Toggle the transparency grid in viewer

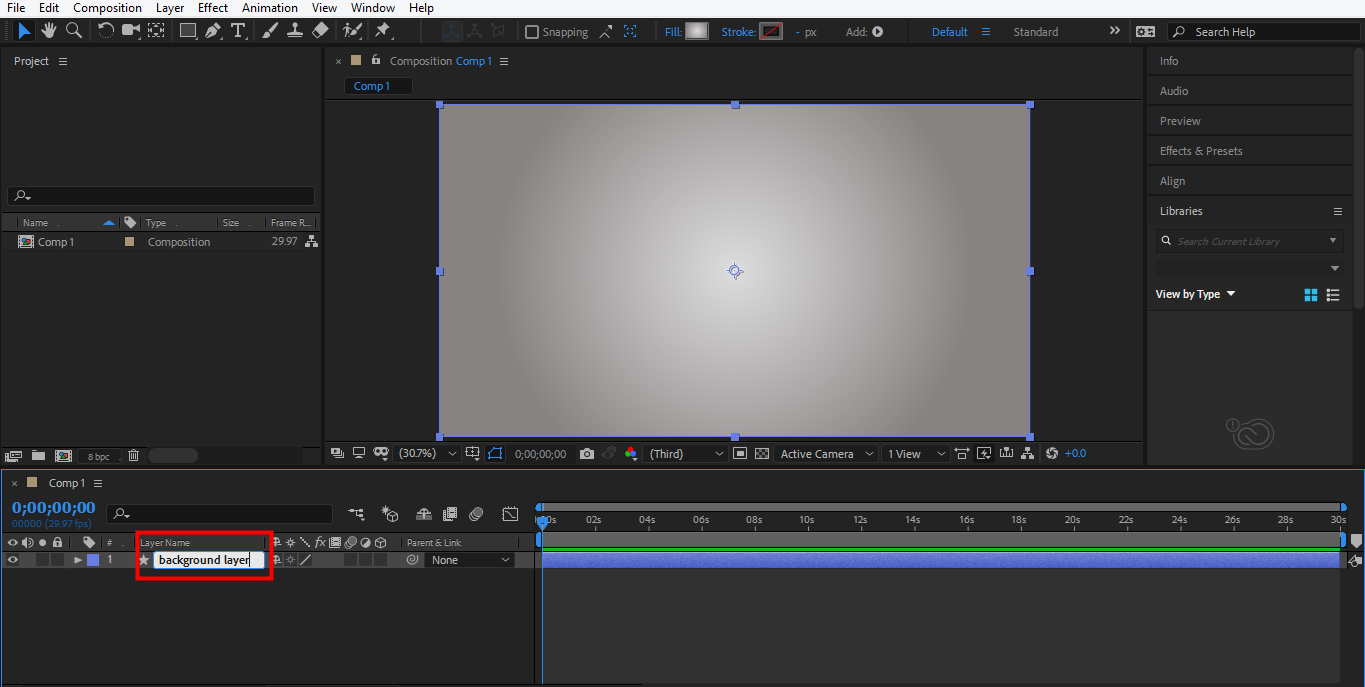tap(762, 454)
